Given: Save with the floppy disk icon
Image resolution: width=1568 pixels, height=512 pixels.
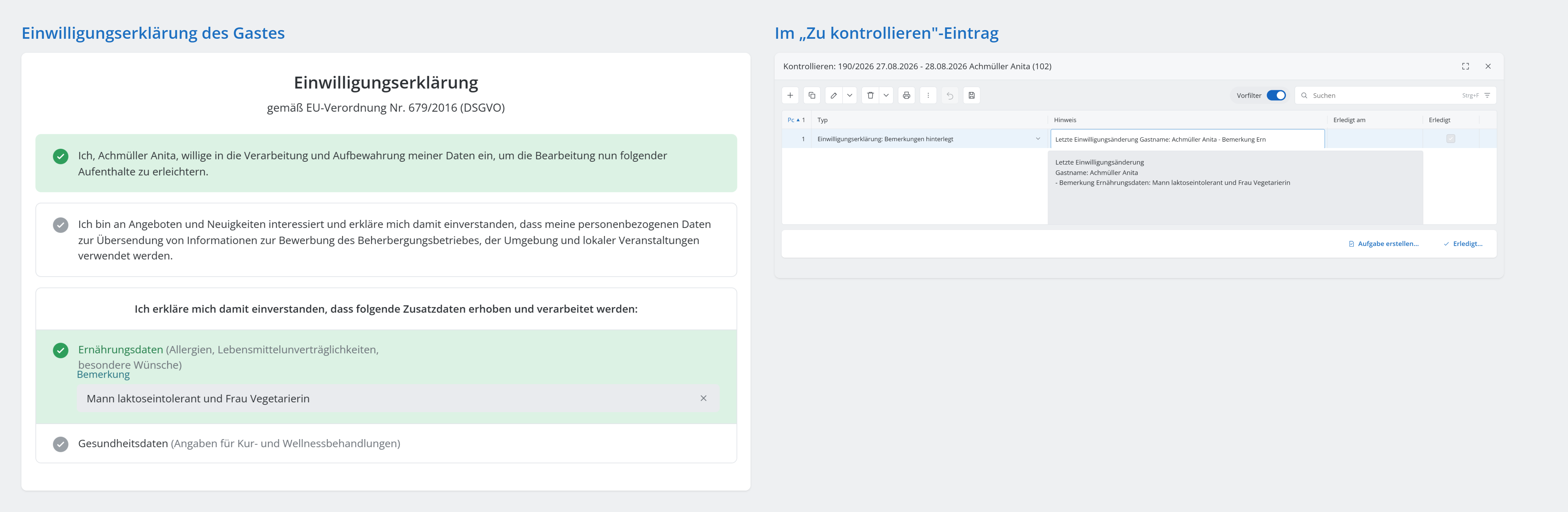Looking at the screenshot, I should click(972, 96).
